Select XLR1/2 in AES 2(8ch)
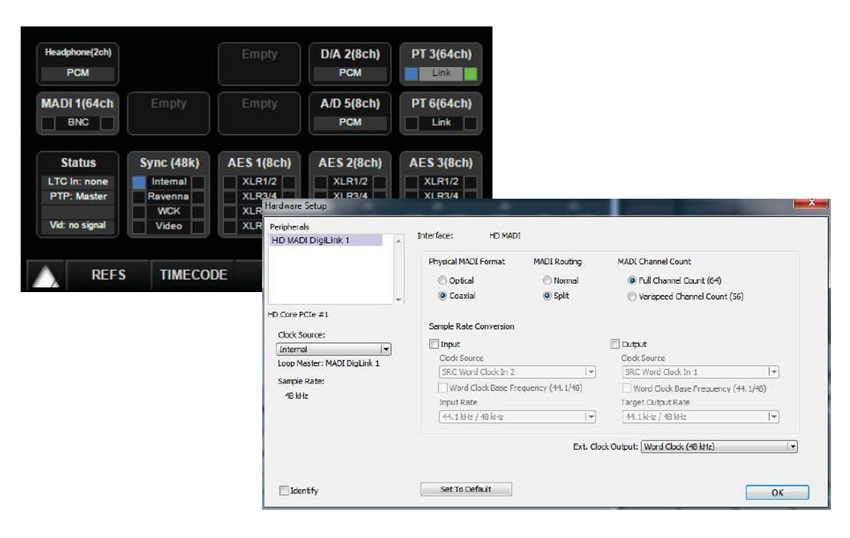This screenshot has height=538, width=850. pyautogui.click(x=350, y=182)
